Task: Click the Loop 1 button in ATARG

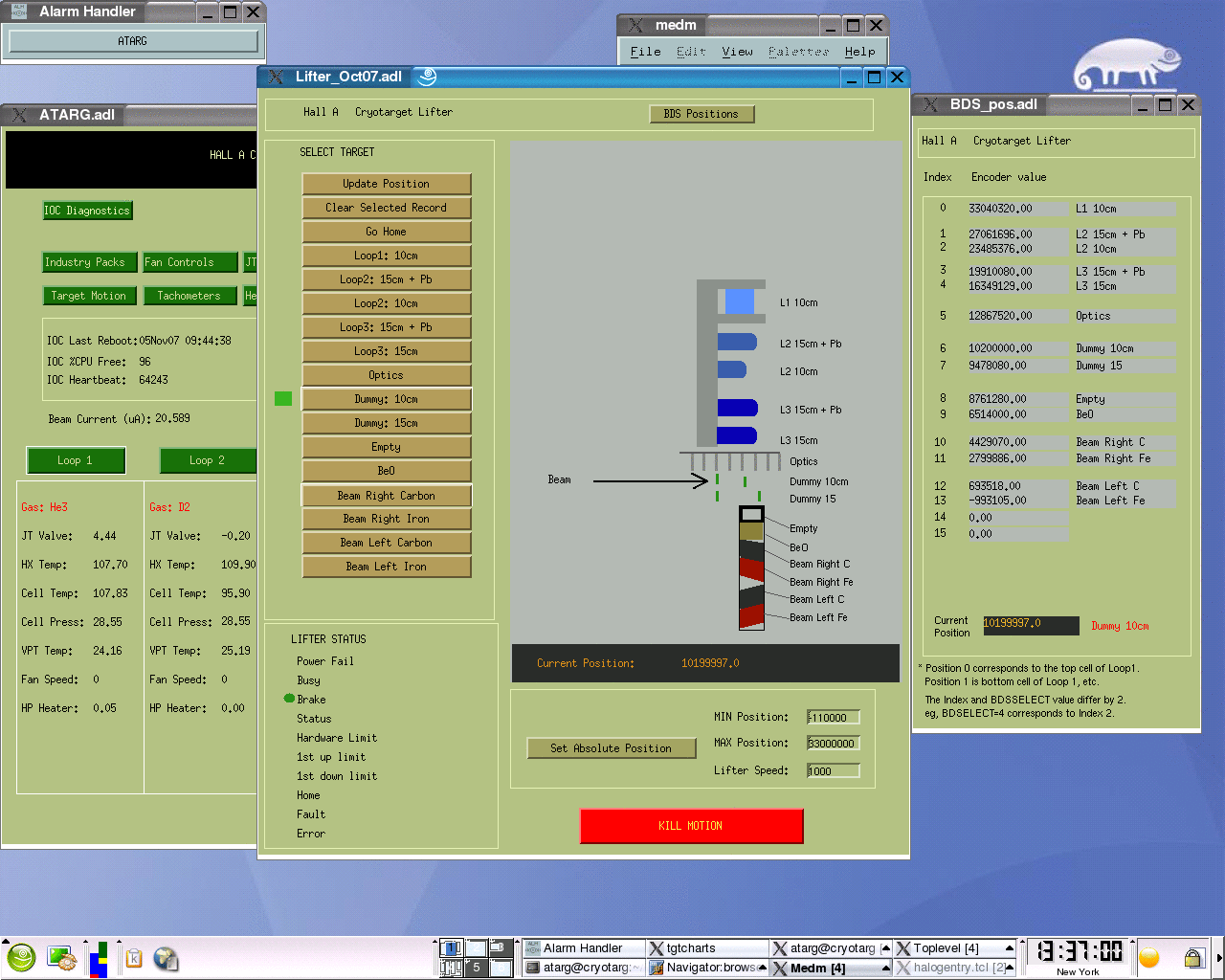Action: point(76,460)
